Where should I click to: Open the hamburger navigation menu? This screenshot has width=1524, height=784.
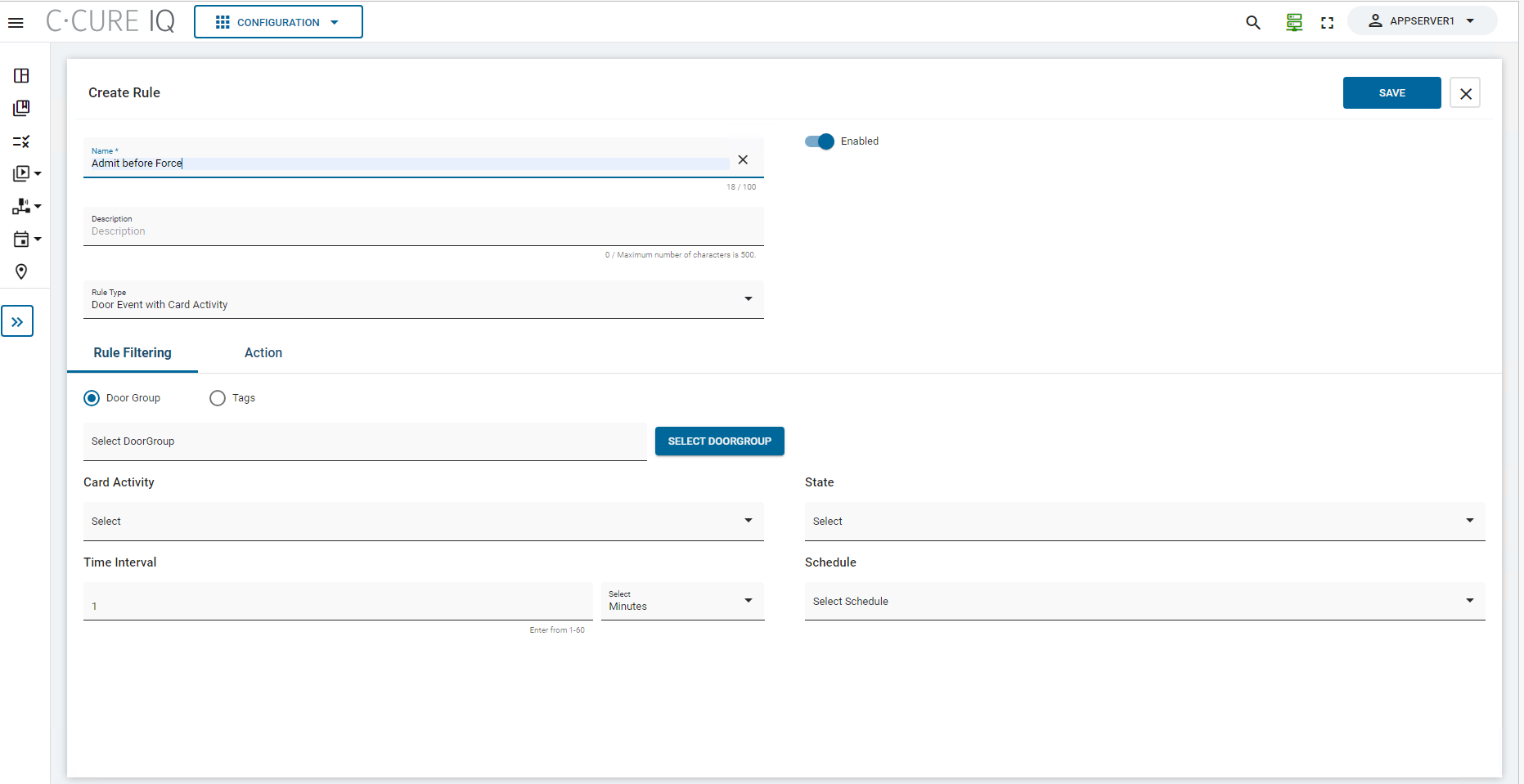click(x=16, y=23)
